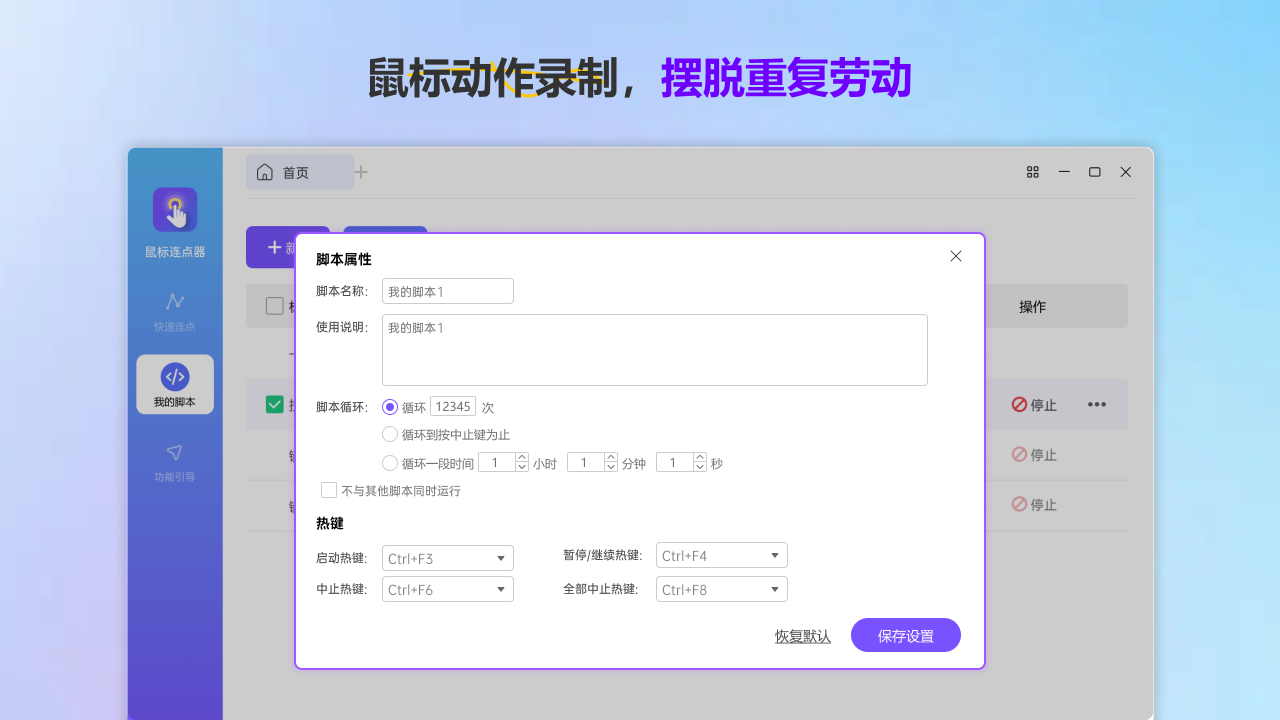Click the 恢复默认 link
The height and width of the screenshot is (720, 1280).
pyautogui.click(x=802, y=634)
